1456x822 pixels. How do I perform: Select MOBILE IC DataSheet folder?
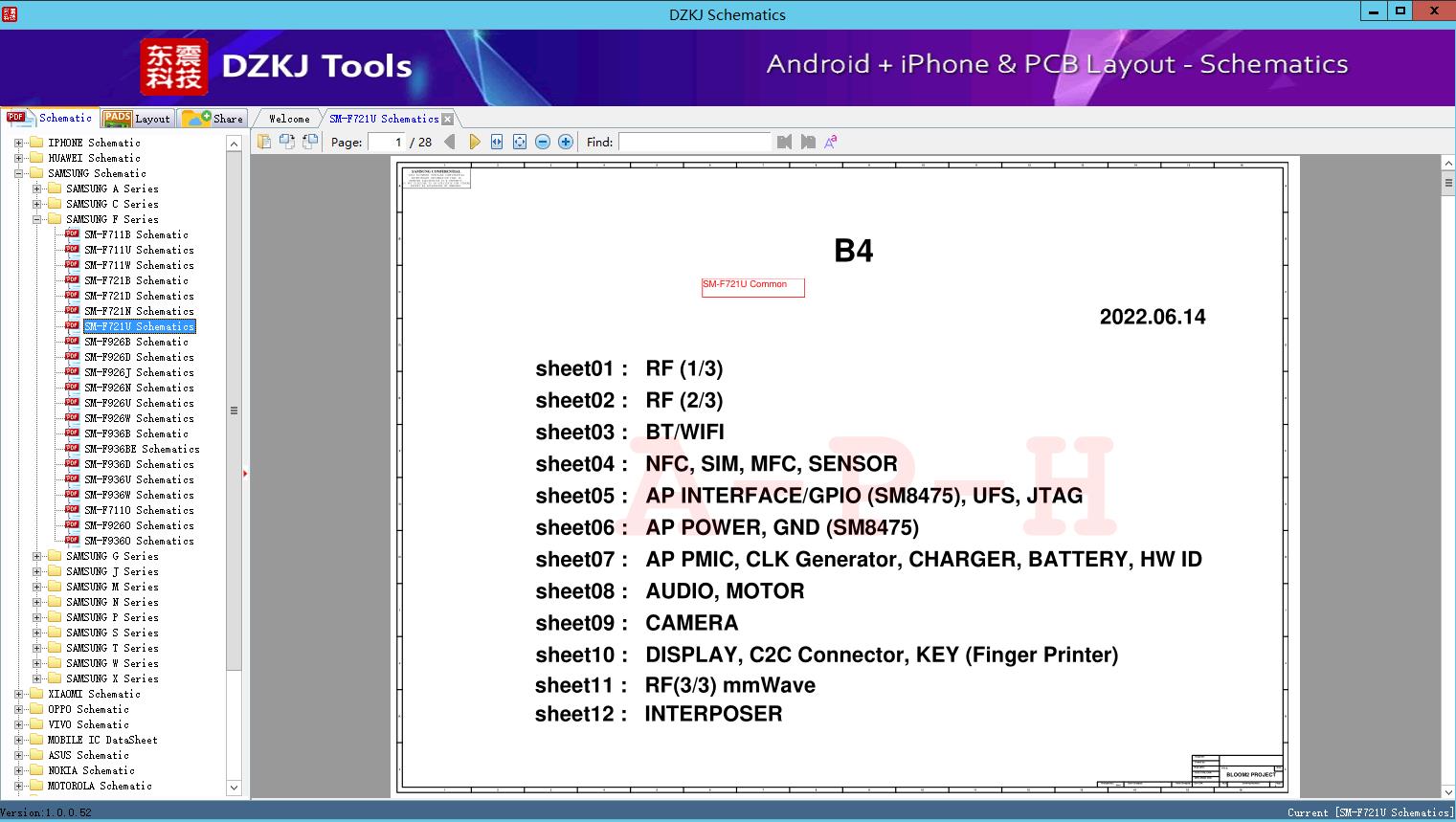(x=102, y=740)
